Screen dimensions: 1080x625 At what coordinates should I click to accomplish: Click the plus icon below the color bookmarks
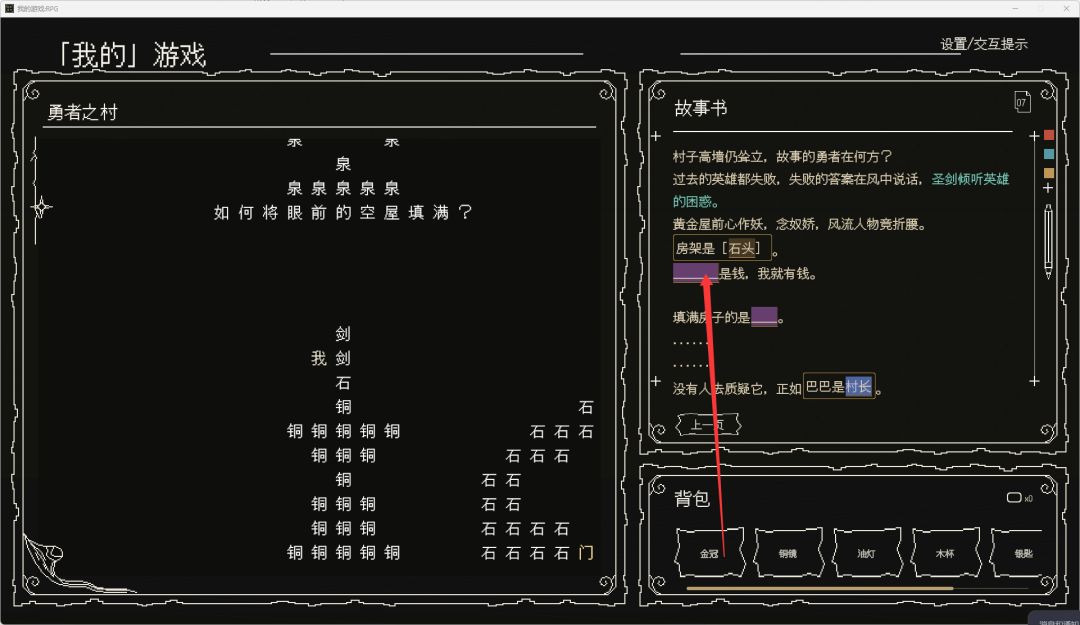[x=1048, y=188]
